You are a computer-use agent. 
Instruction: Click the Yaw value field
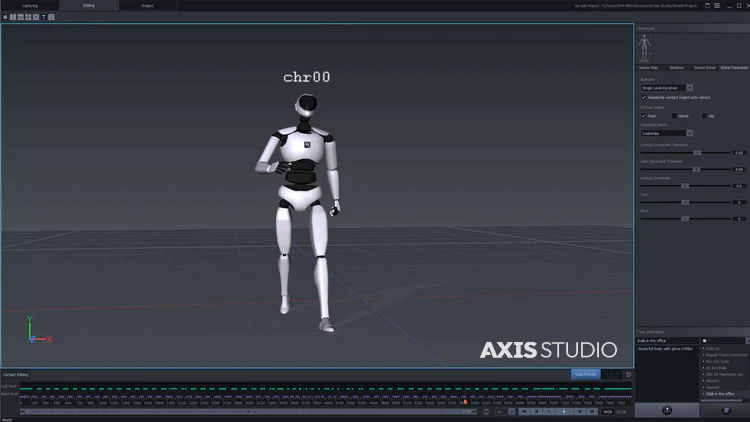tap(739, 202)
